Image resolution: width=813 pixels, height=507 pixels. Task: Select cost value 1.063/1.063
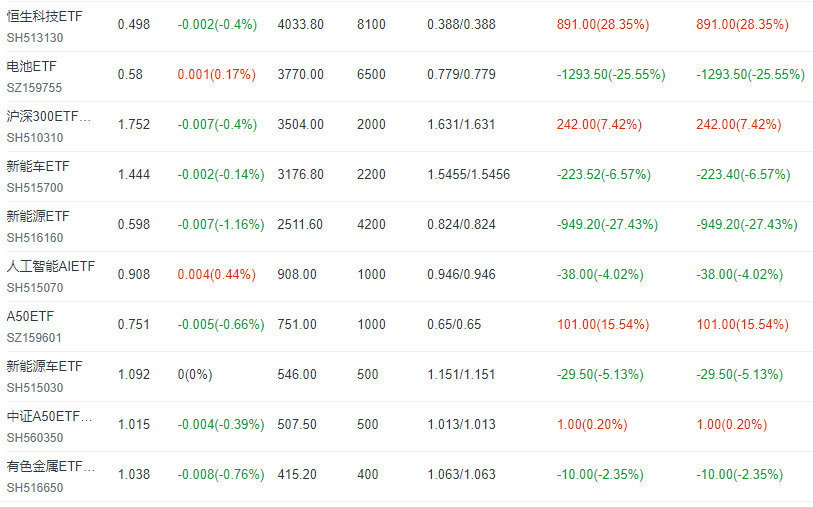[x=461, y=475]
